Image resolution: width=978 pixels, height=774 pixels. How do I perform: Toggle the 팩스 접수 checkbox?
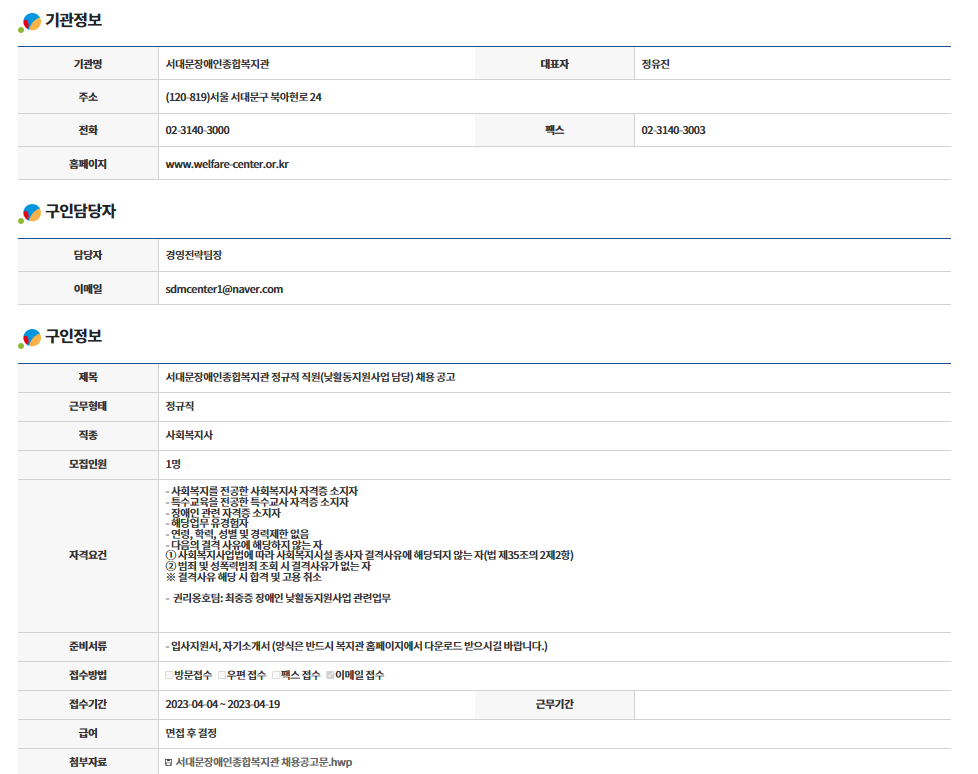pos(276,675)
